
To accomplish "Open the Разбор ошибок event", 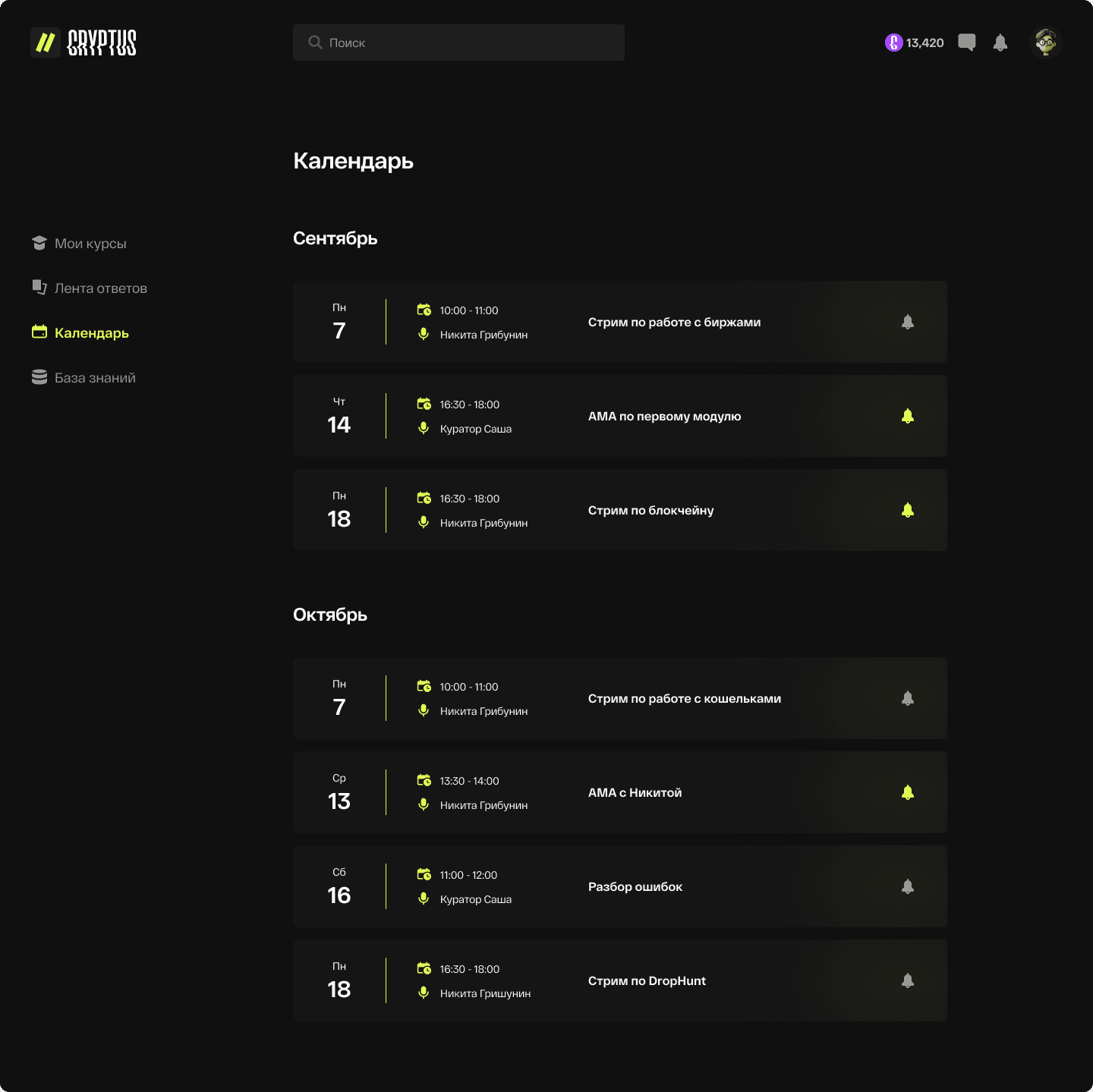I will tap(620, 886).
